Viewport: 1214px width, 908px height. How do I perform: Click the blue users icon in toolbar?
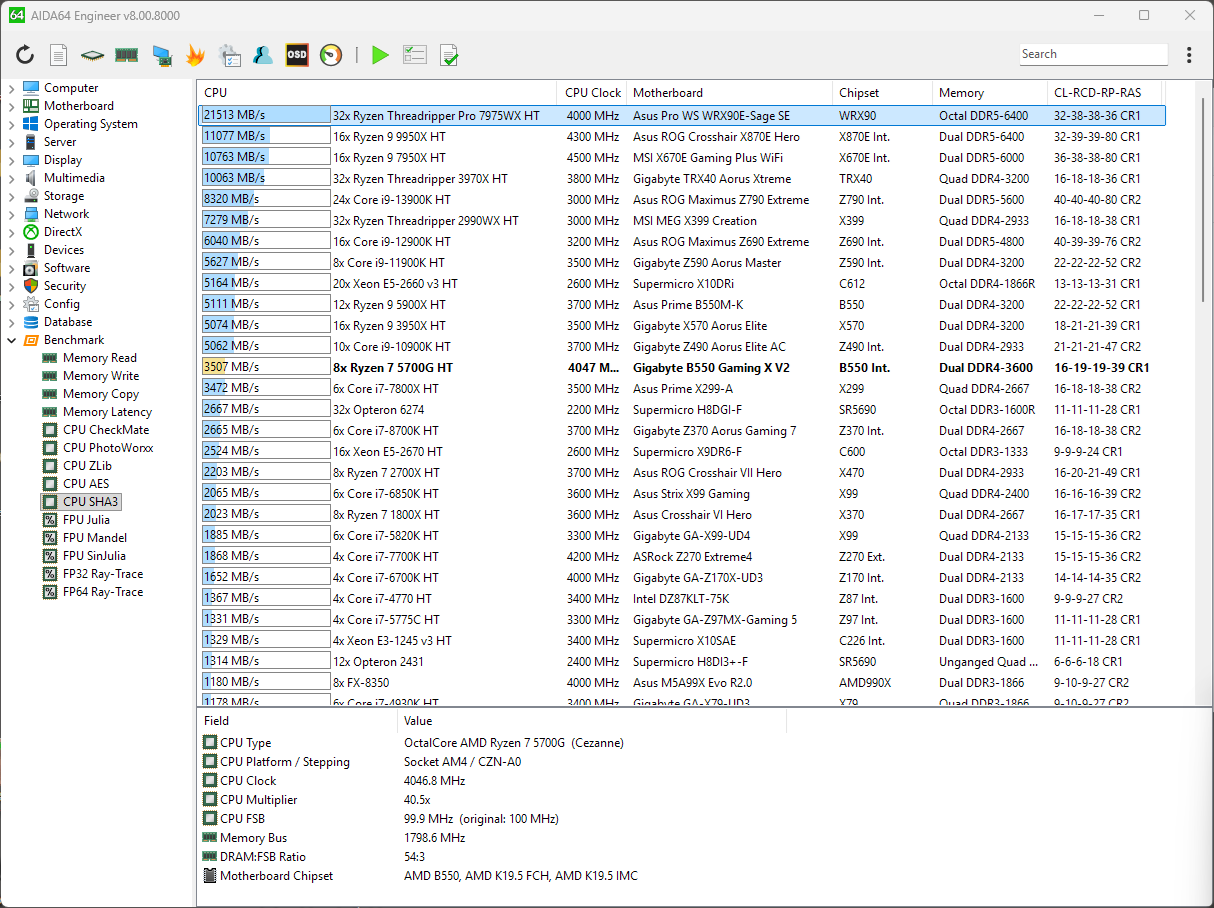[263, 56]
